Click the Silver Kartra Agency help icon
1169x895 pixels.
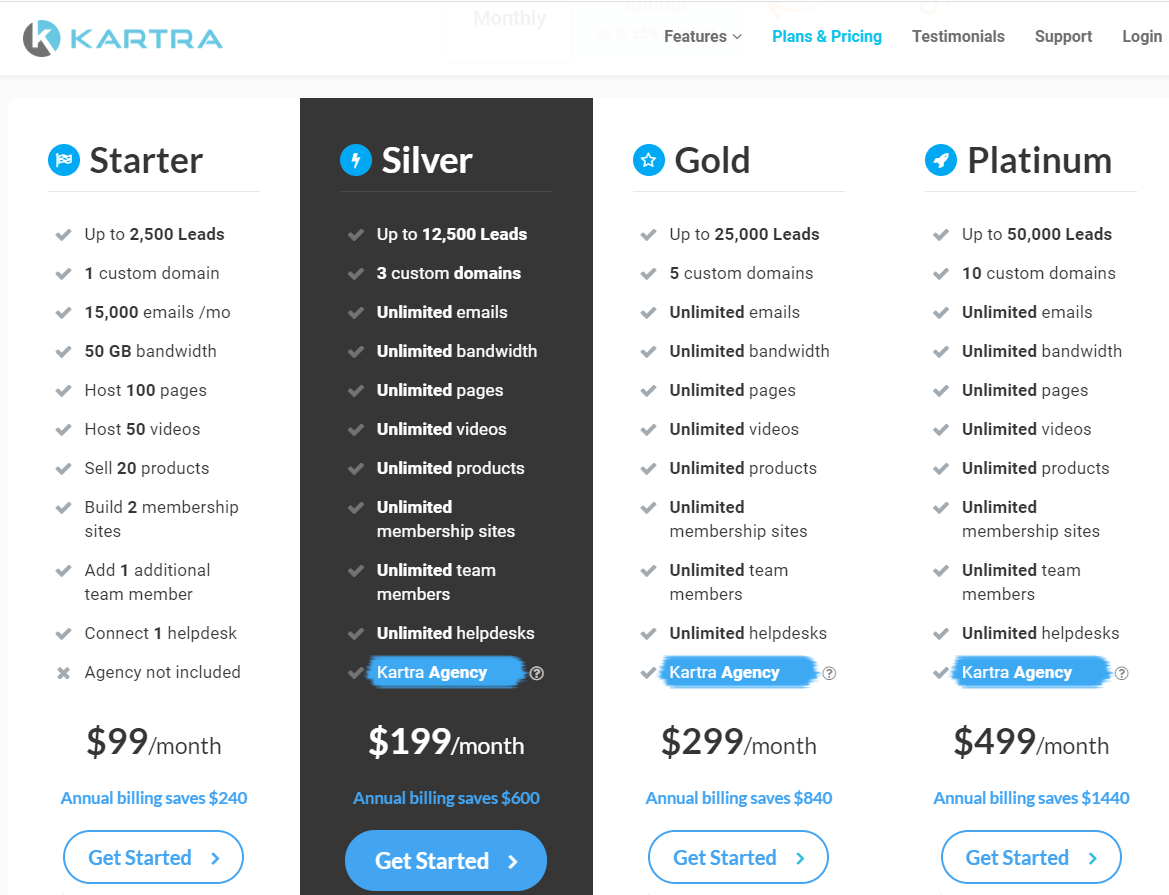coord(537,673)
